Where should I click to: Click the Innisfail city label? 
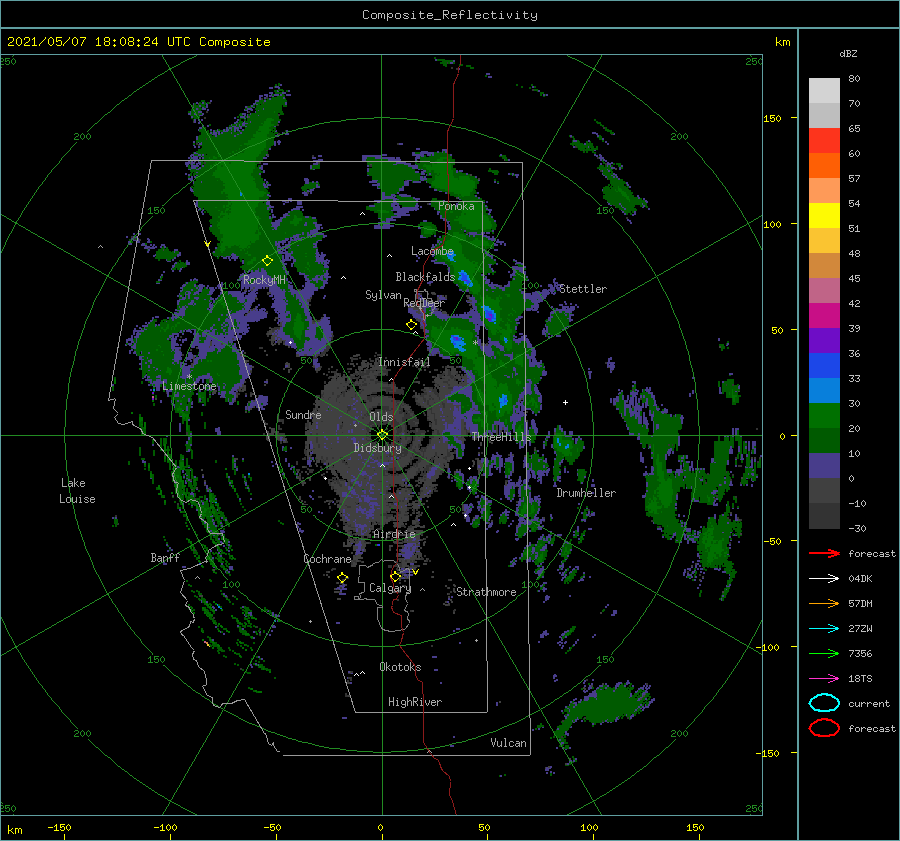(x=404, y=362)
